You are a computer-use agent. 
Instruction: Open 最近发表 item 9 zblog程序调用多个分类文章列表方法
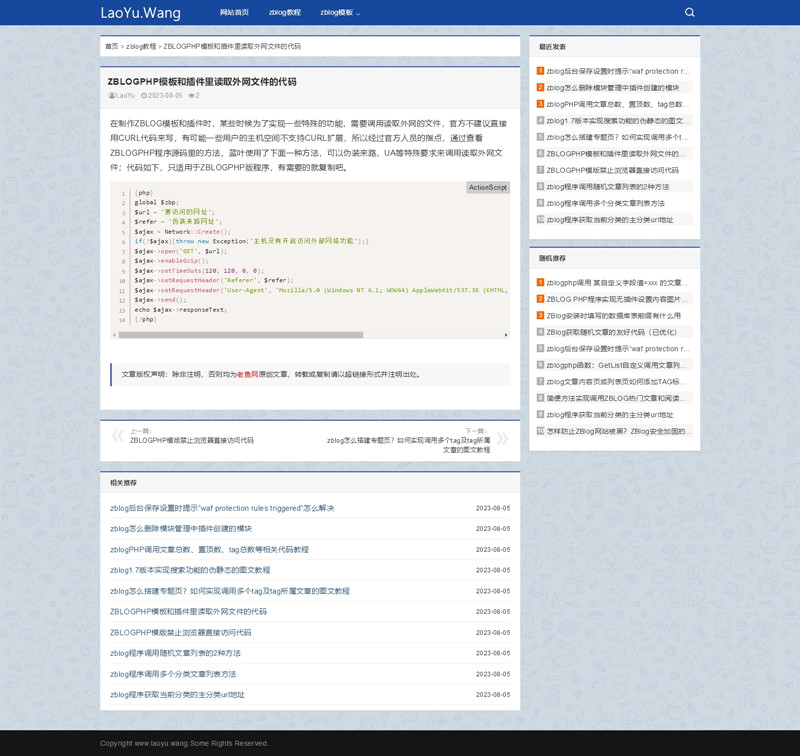pos(606,204)
